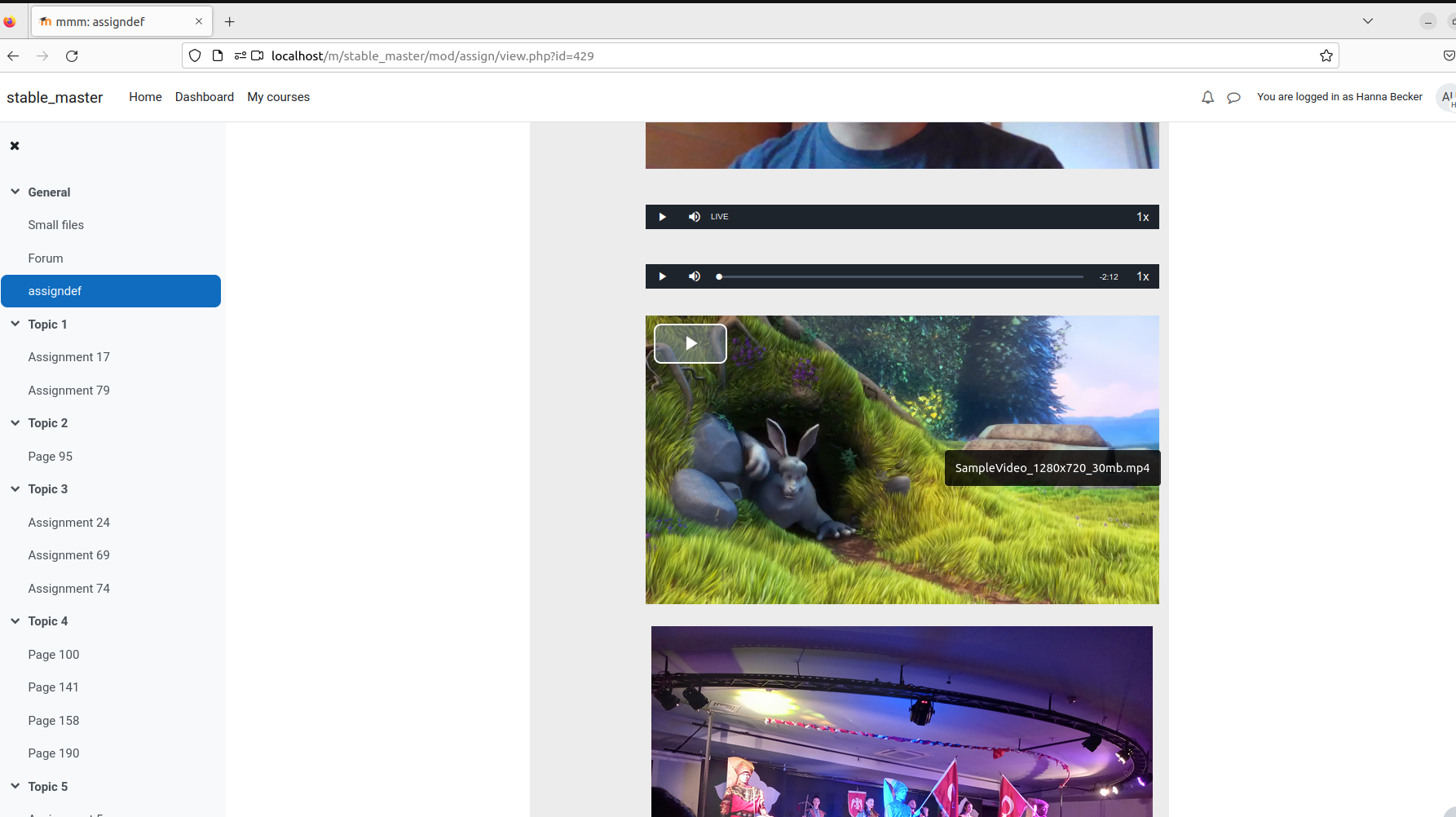Open Page 100

click(54, 655)
